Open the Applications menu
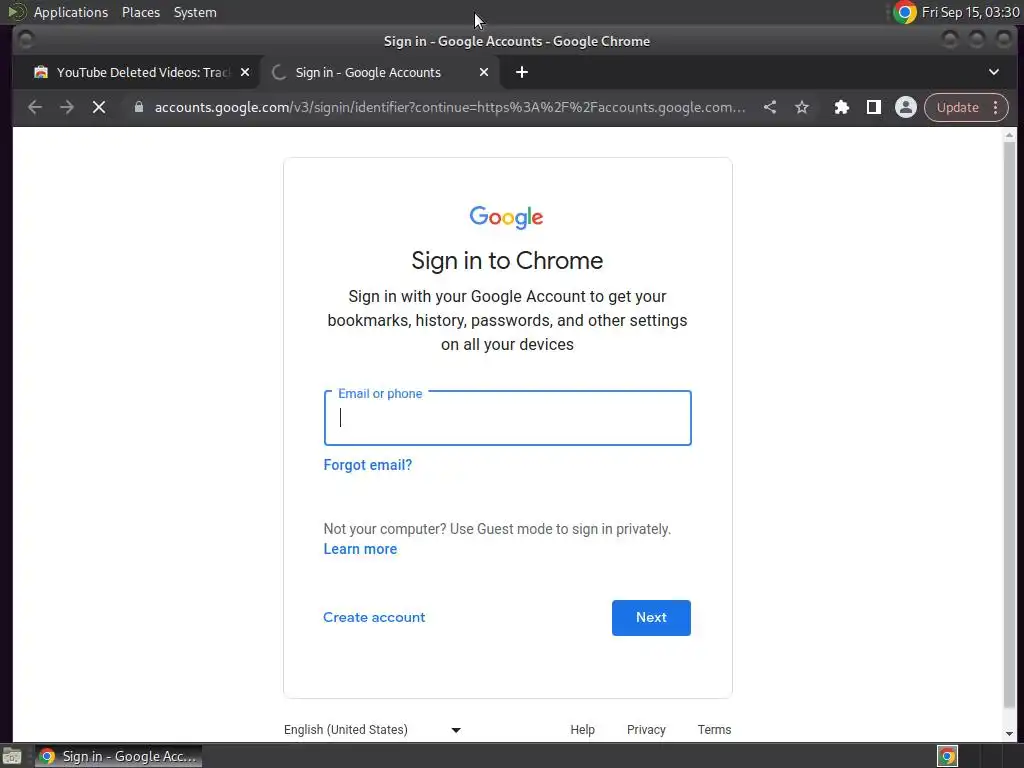The image size is (1024, 768). click(71, 12)
